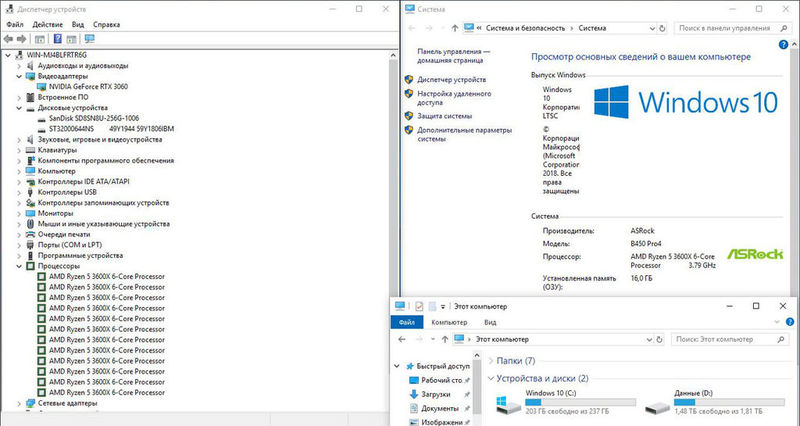Viewport: 800px width, 426px height.
Task: Expand the Аудиовходы и аудиовыходы node
Action: [19, 66]
